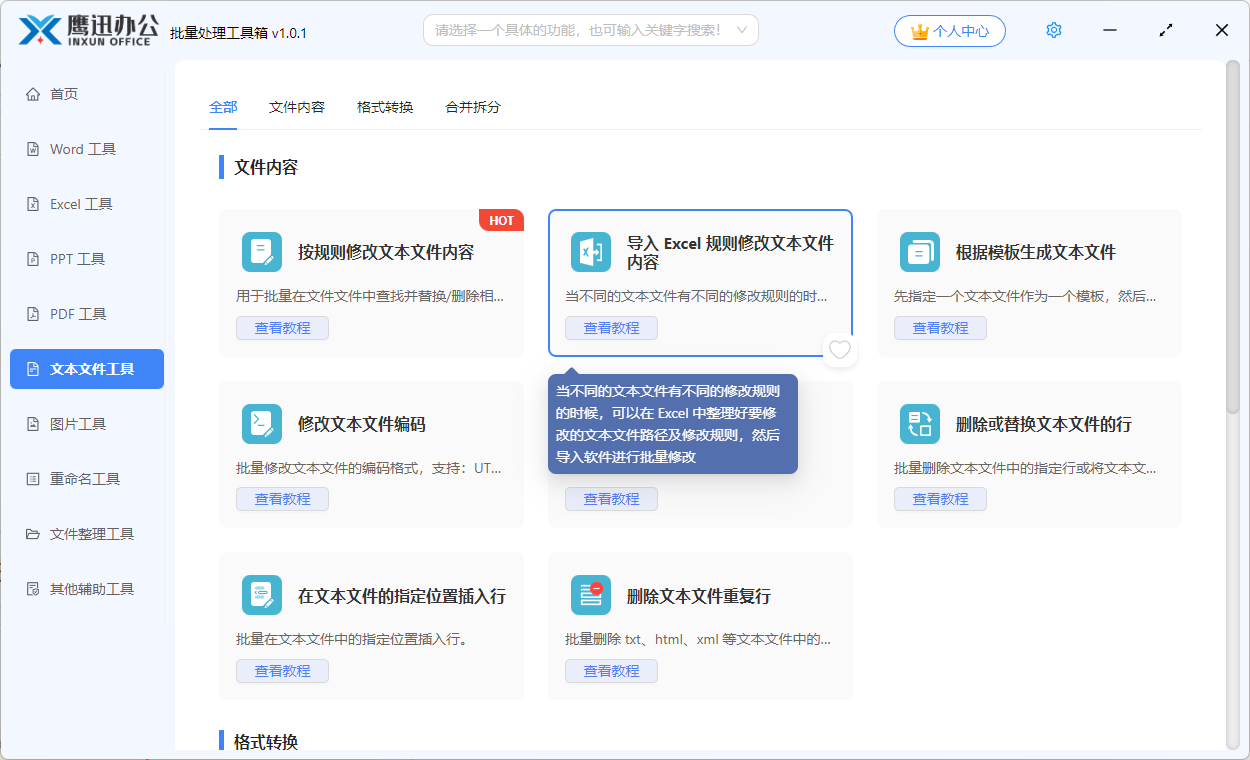This screenshot has width=1250, height=760.
Task: Click 查看教程 on 修改文本文件编码 card
Action: [282, 498]
